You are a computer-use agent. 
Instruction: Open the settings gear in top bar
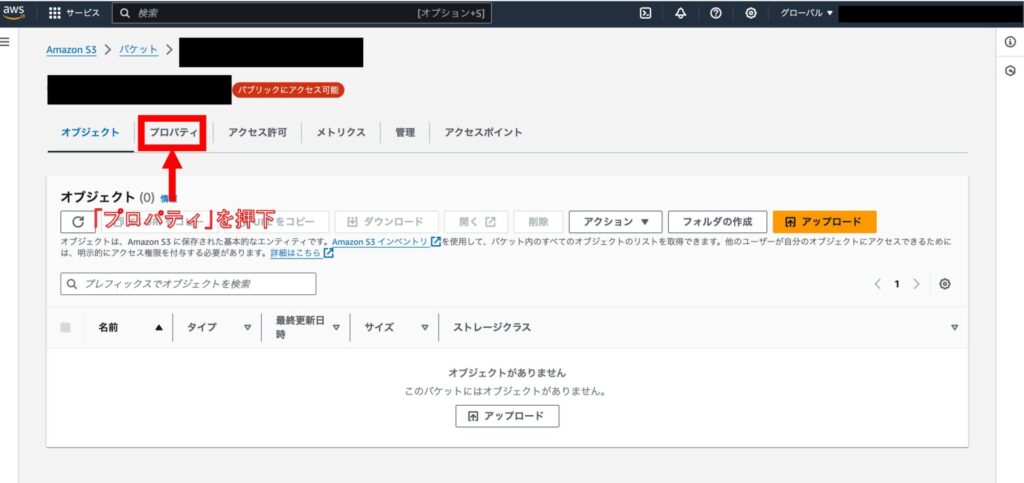tap(751, 13)
